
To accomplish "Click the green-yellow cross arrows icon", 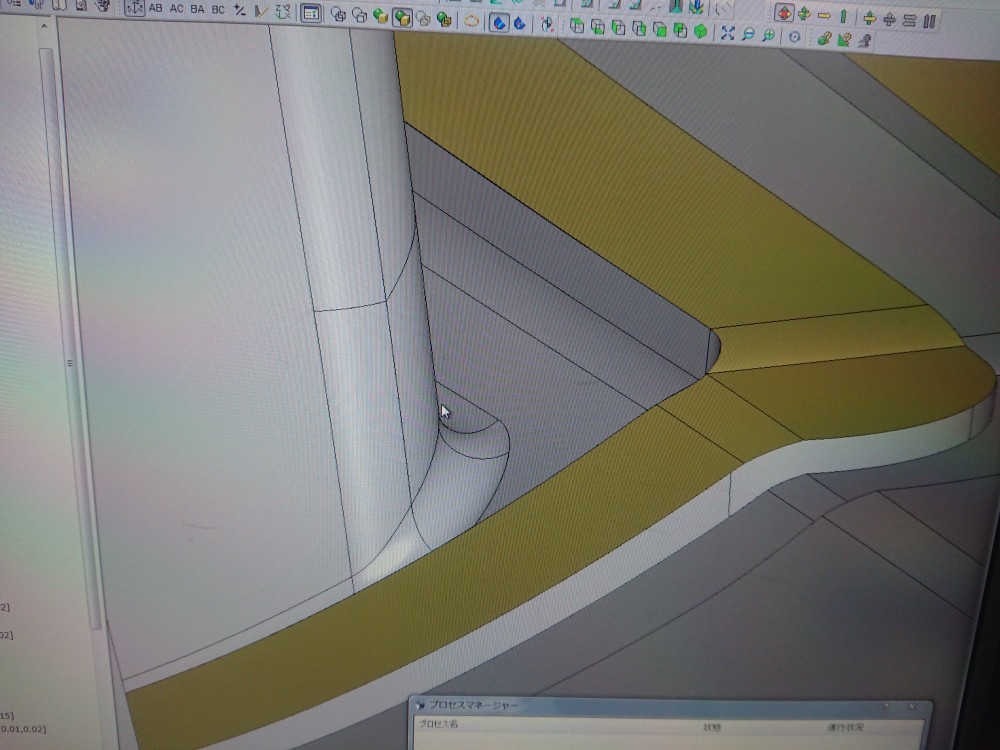I will point(869,18).
